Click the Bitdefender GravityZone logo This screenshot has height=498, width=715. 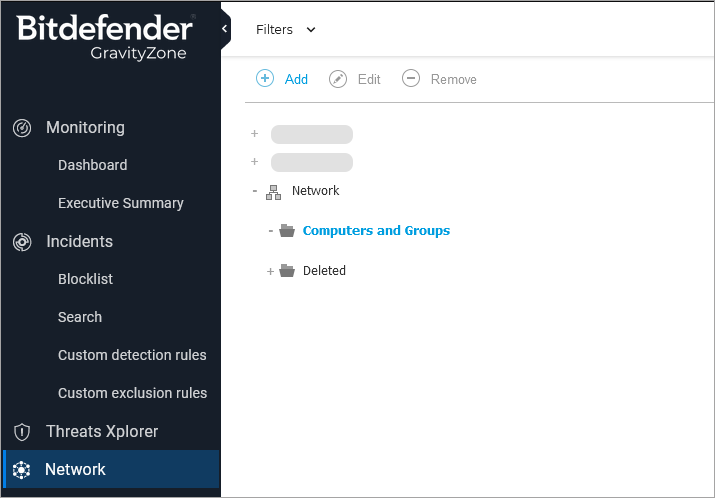(104, 37)
